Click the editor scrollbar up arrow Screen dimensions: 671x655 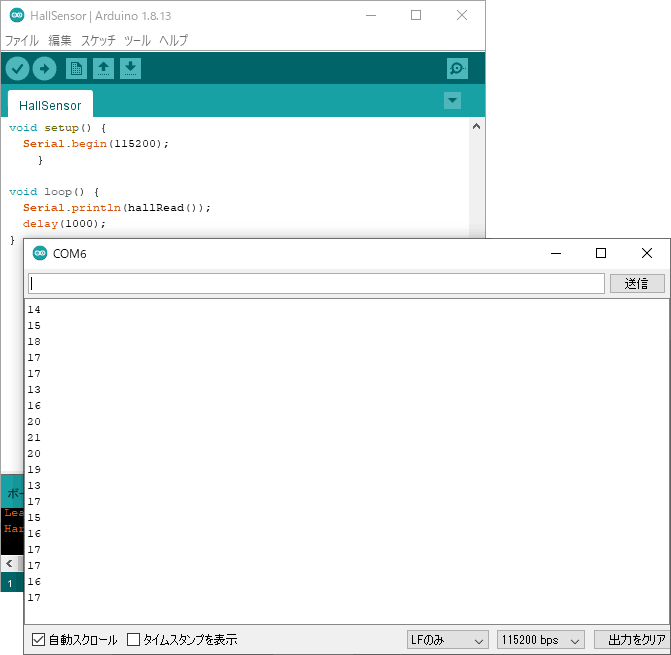[x=476, y=127]
